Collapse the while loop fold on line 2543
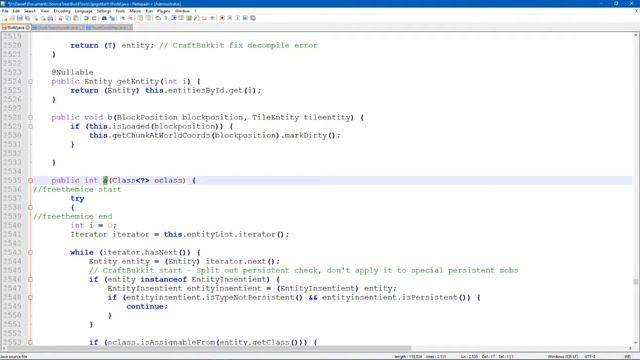 click(30, 252)
